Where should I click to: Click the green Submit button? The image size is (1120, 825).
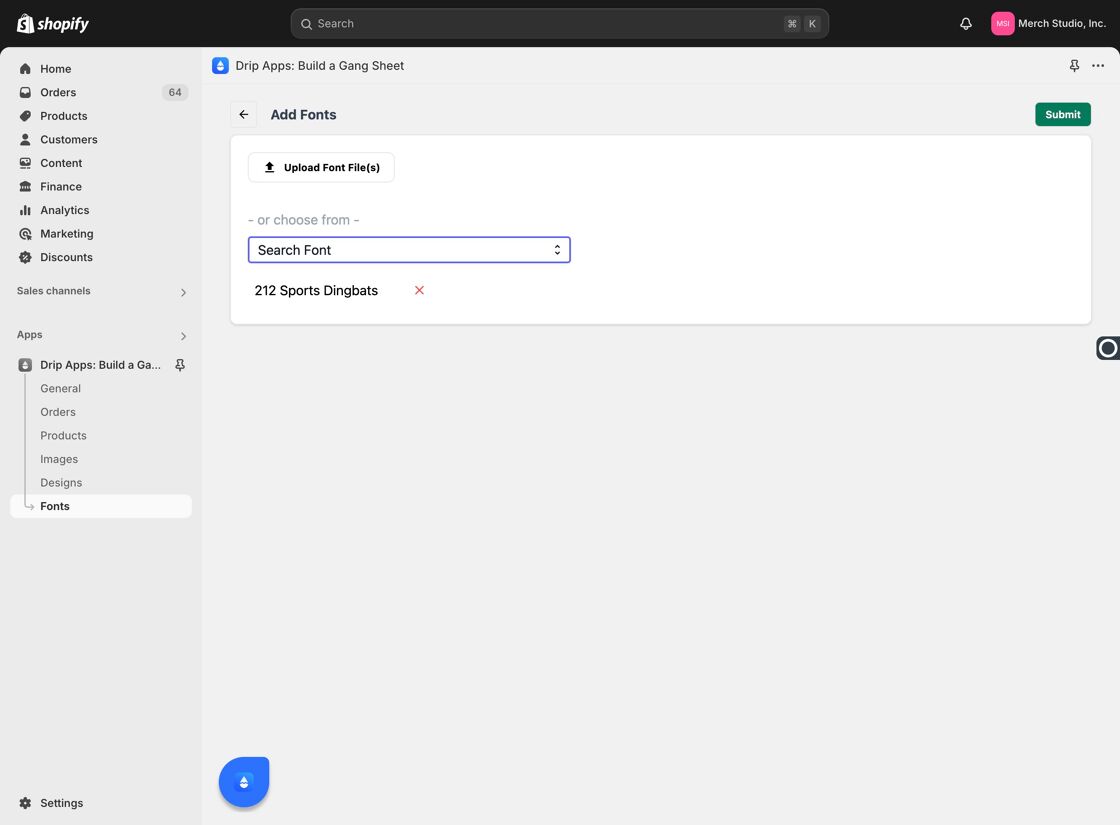[1063, 114]
